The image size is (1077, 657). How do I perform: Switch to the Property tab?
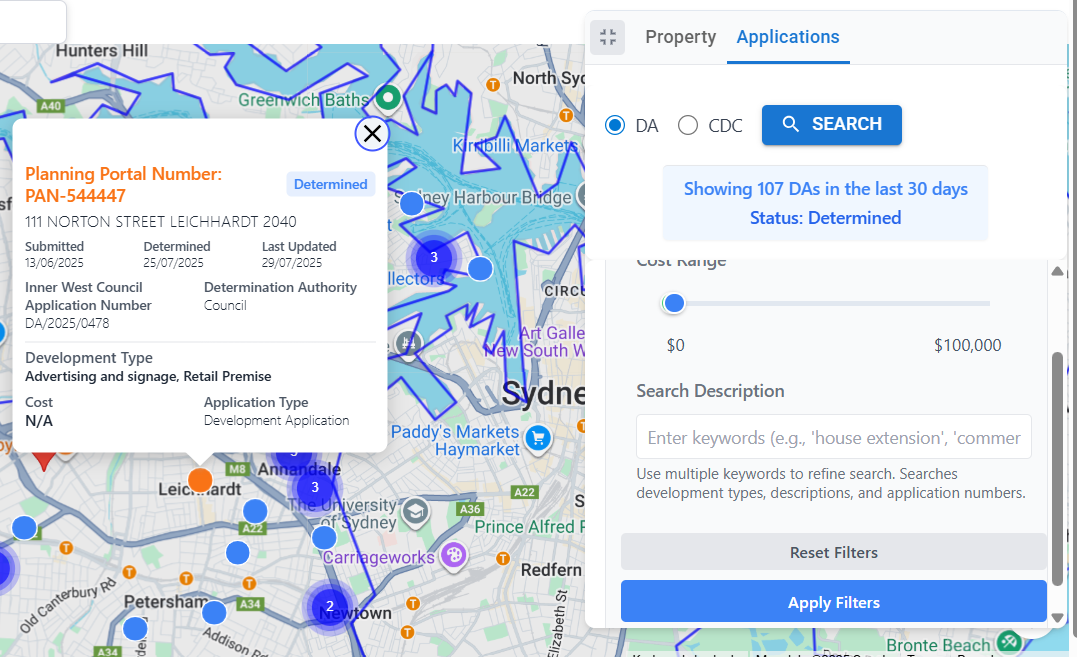(x=680, y=36)
